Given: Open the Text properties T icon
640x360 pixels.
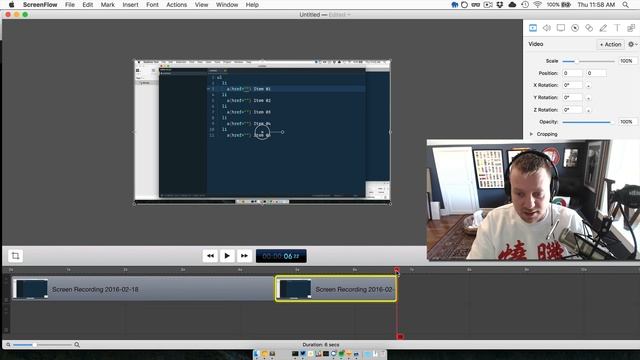Looking at the screenshot, I should [x=617, y=28].
